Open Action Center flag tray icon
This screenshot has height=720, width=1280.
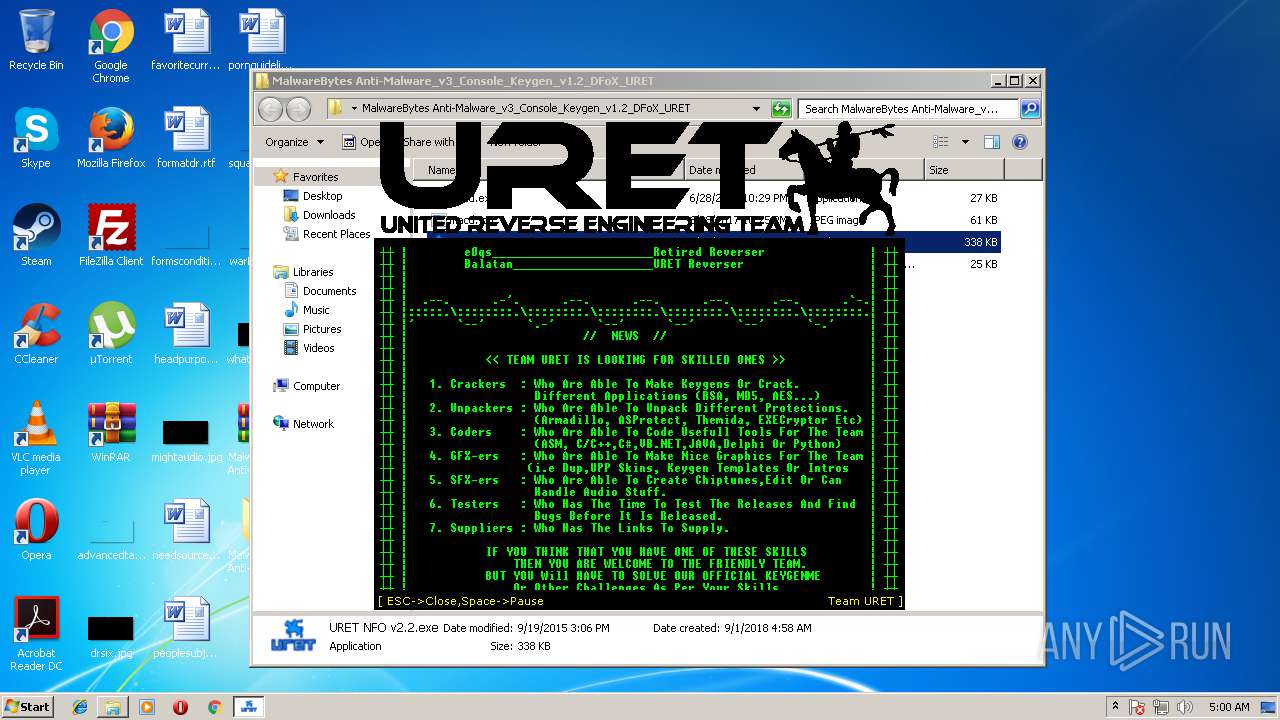pyautogui.click(x=1137, y=707)
